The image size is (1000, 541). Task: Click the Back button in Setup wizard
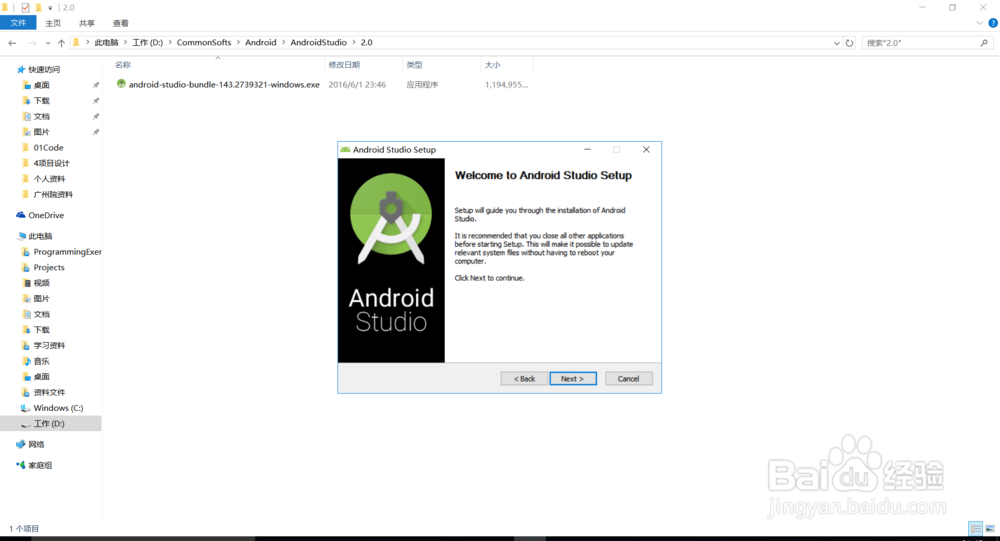click(524, 378)
